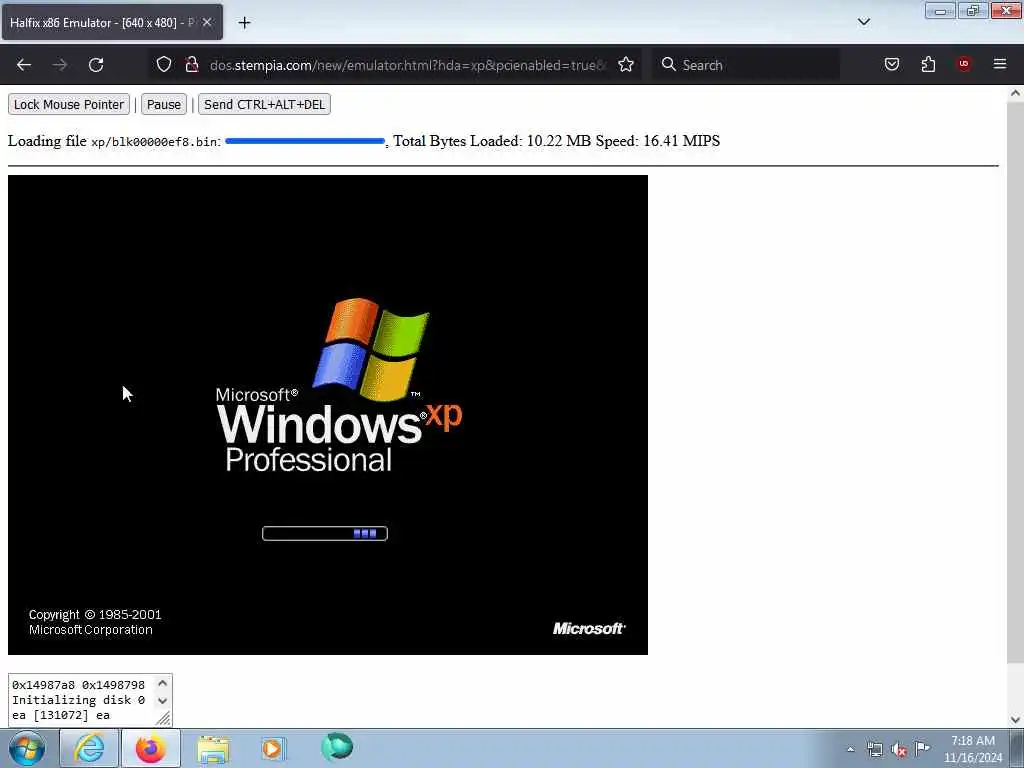Show hidden system tray icons
The width and height of the screenshot is (1024, 768).
850,750
